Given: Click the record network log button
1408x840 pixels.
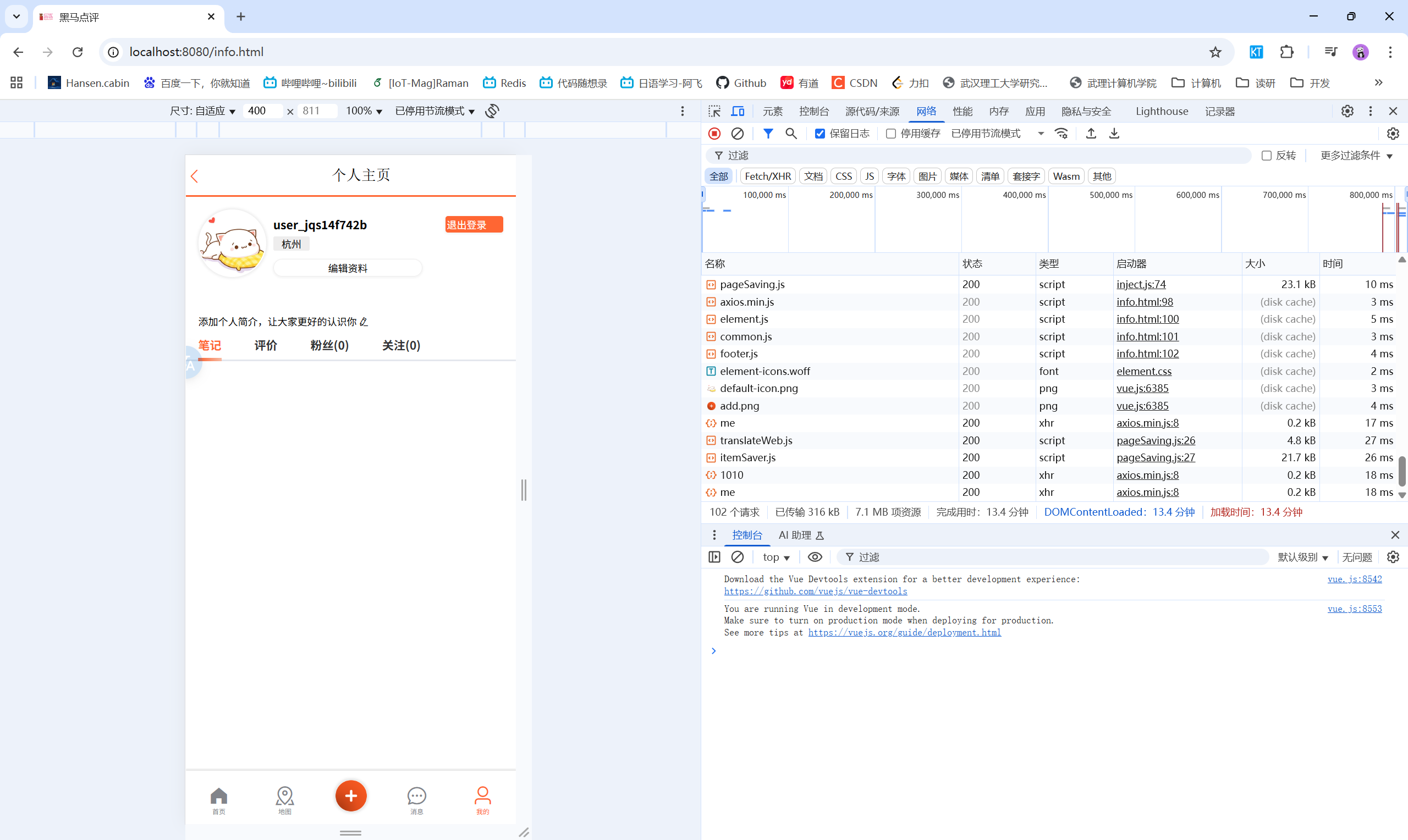Looking at the screenshot, I should (714, 134).
